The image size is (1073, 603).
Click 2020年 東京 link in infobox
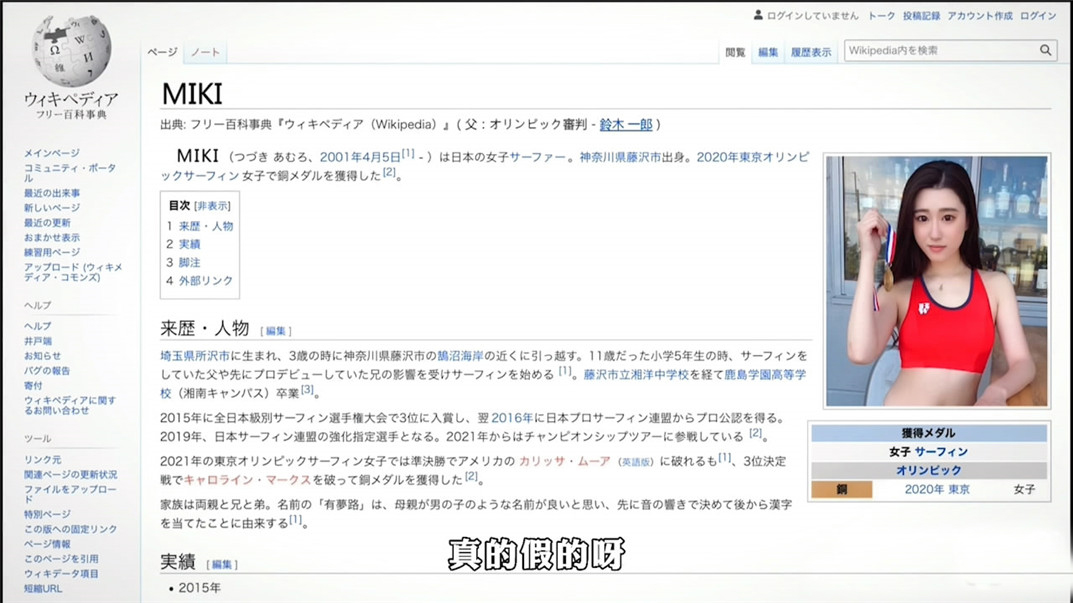937,489
